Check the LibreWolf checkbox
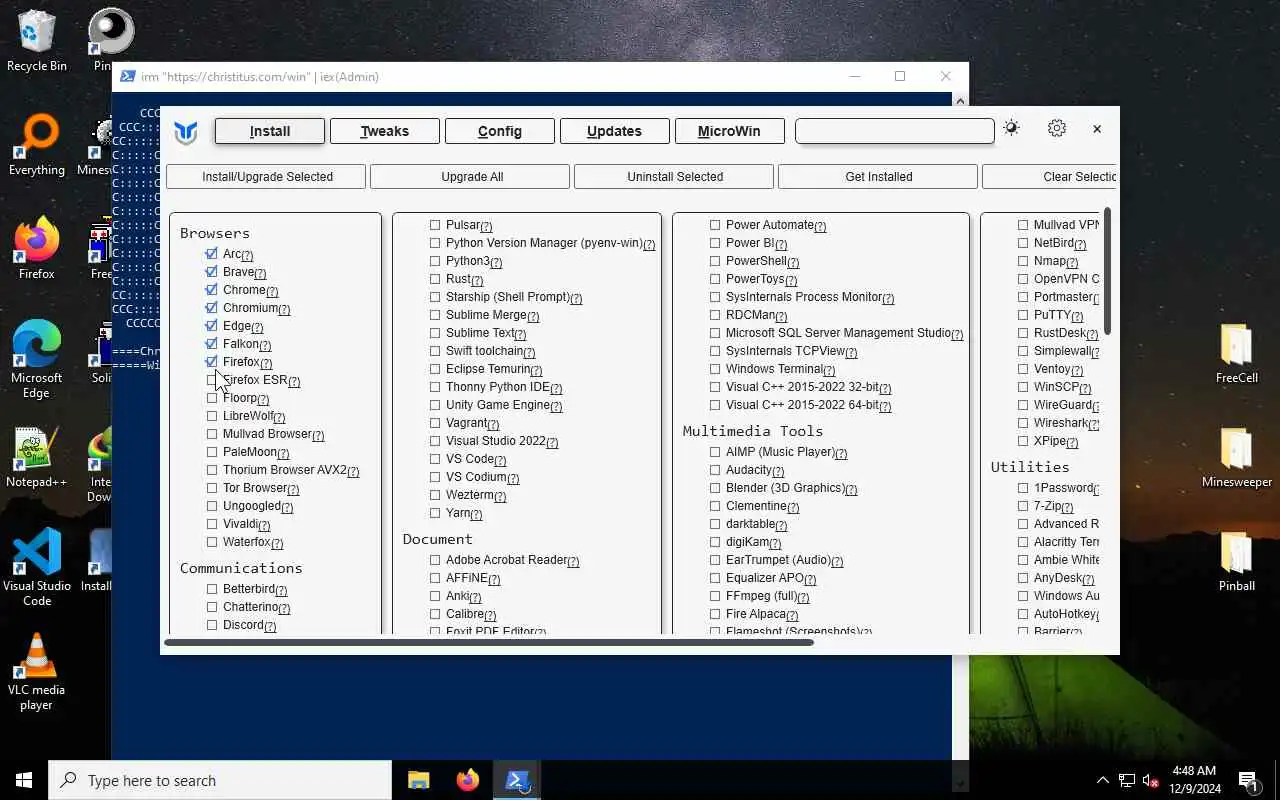Screen dimensions: 1280x800 (212, 416)
